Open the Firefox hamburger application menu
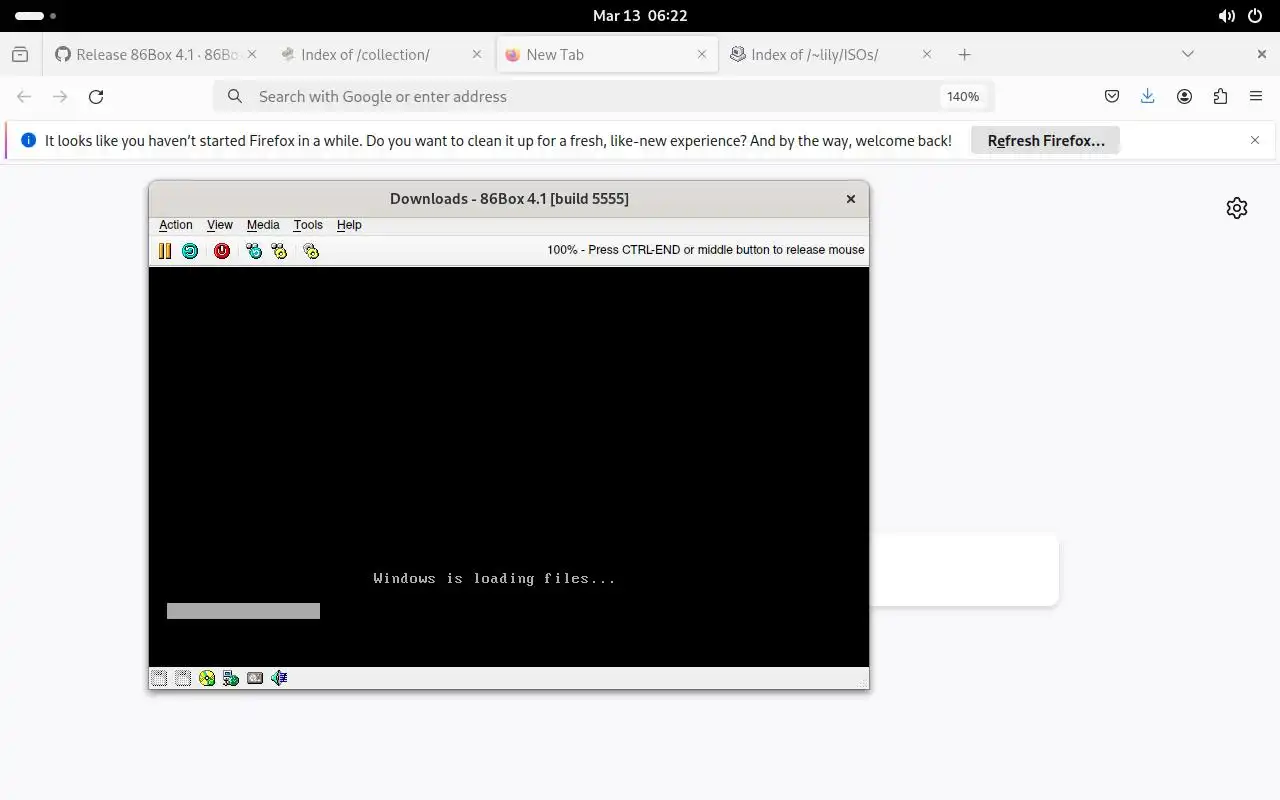The height and width of the screenshot is (800, 1280). [1256, 97]
